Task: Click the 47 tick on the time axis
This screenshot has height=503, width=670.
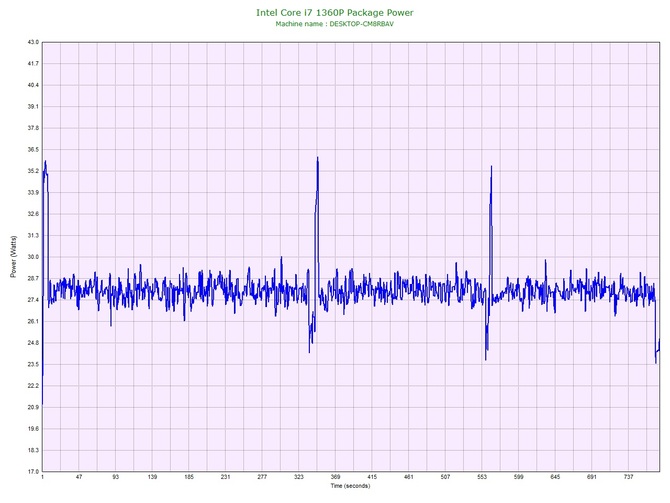Action: [79, 477]
